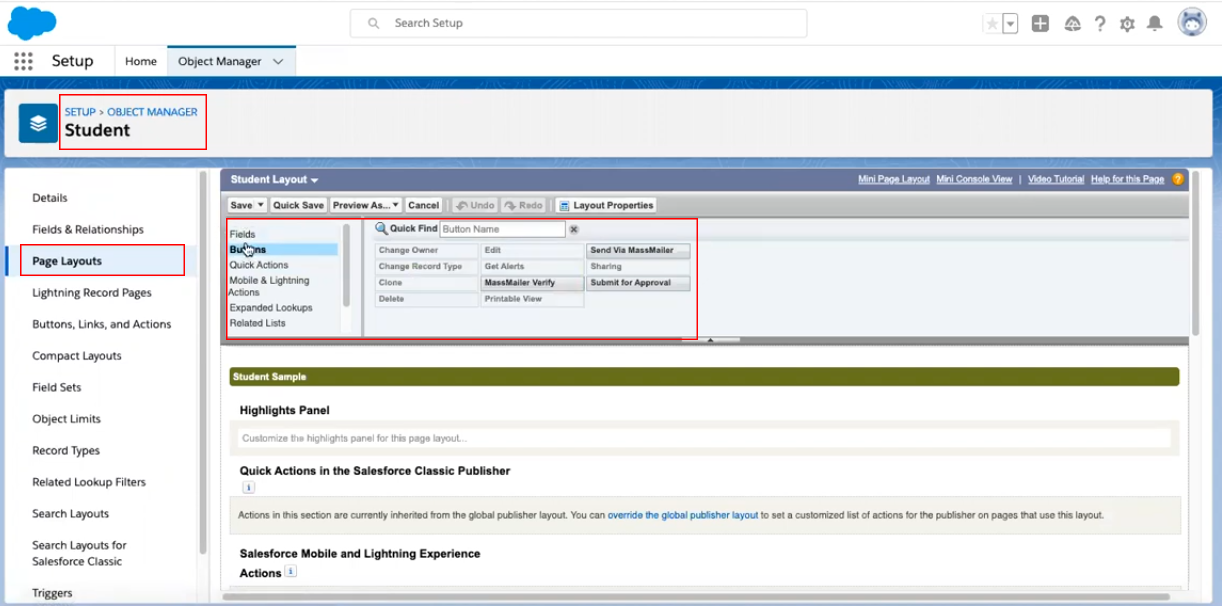Click the Redo button

click(x=524, y=205)
